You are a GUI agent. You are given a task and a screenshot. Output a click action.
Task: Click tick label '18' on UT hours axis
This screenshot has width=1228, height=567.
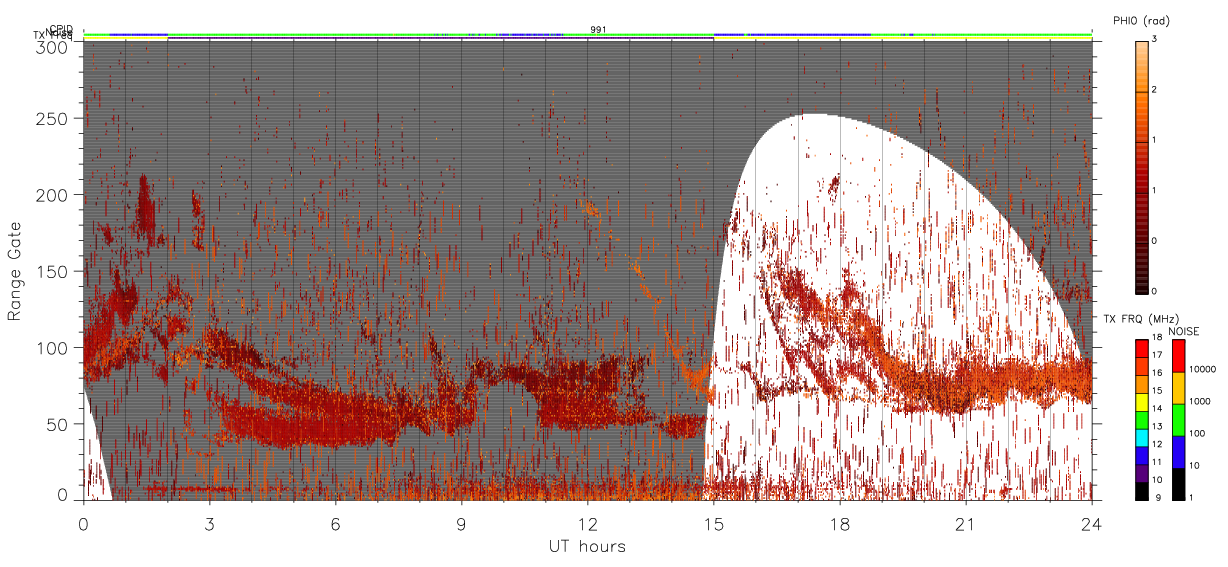[x=839, y=523]
